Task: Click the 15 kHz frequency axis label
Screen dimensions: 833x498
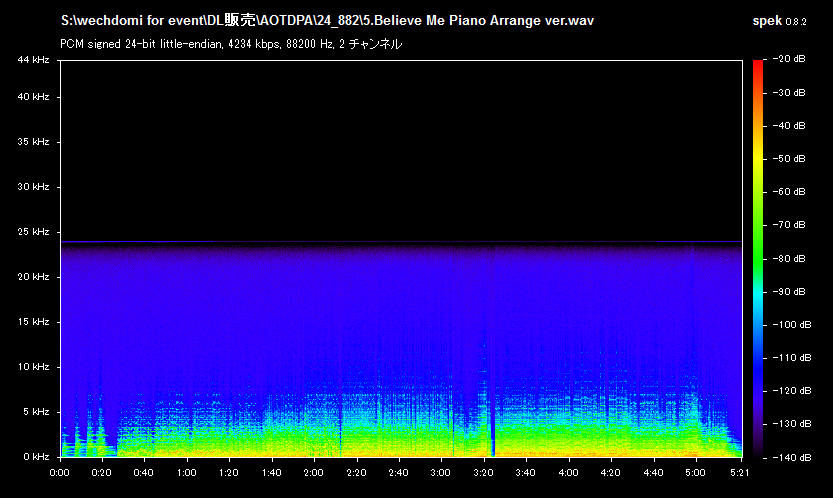Action: tap(33, 322)
